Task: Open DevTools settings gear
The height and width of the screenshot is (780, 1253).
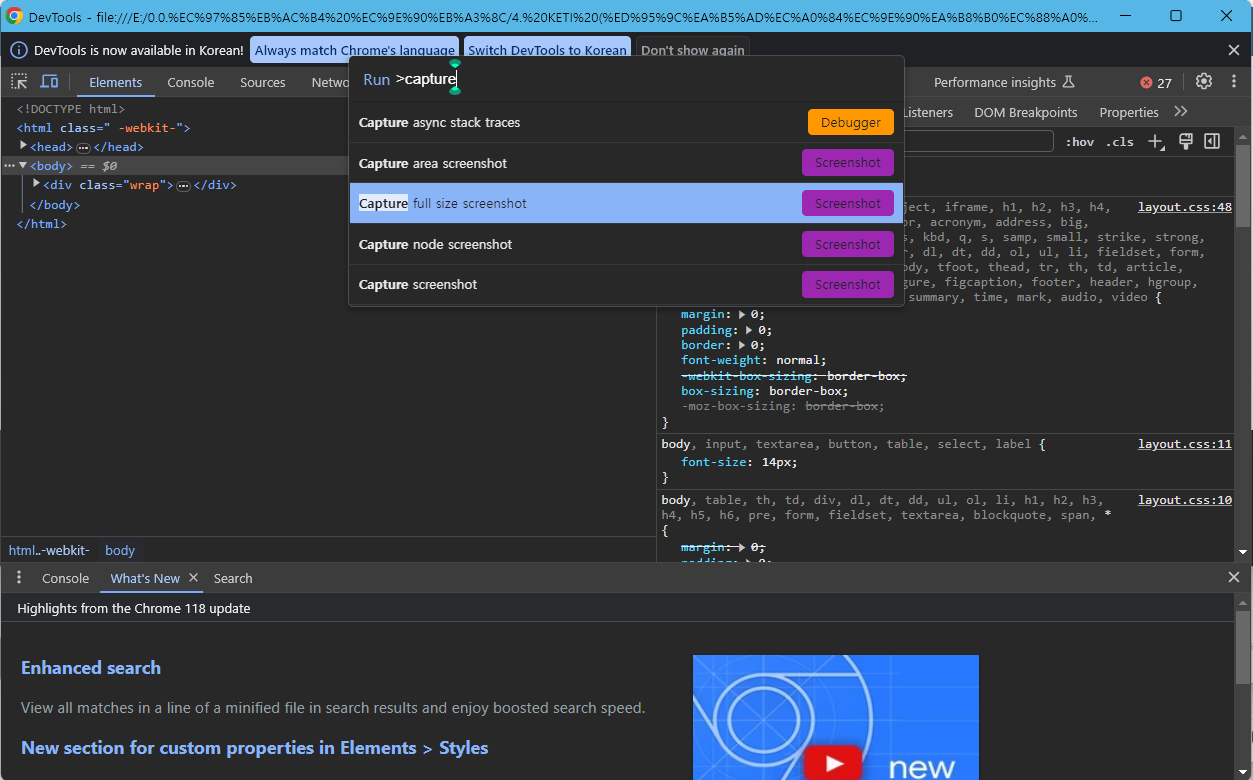Action: 1204,82
